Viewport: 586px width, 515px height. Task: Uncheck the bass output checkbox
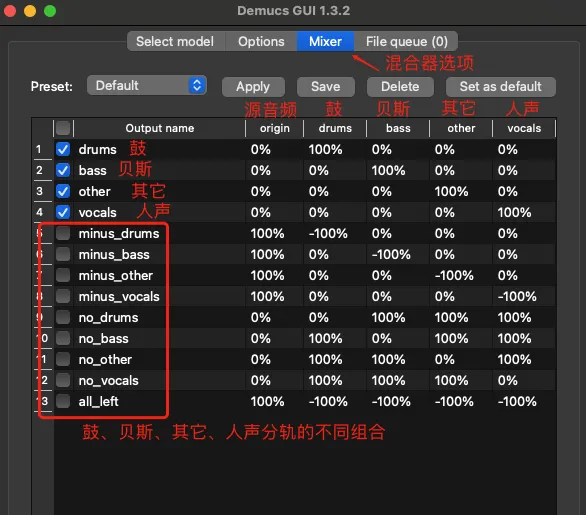pos(63,170)
